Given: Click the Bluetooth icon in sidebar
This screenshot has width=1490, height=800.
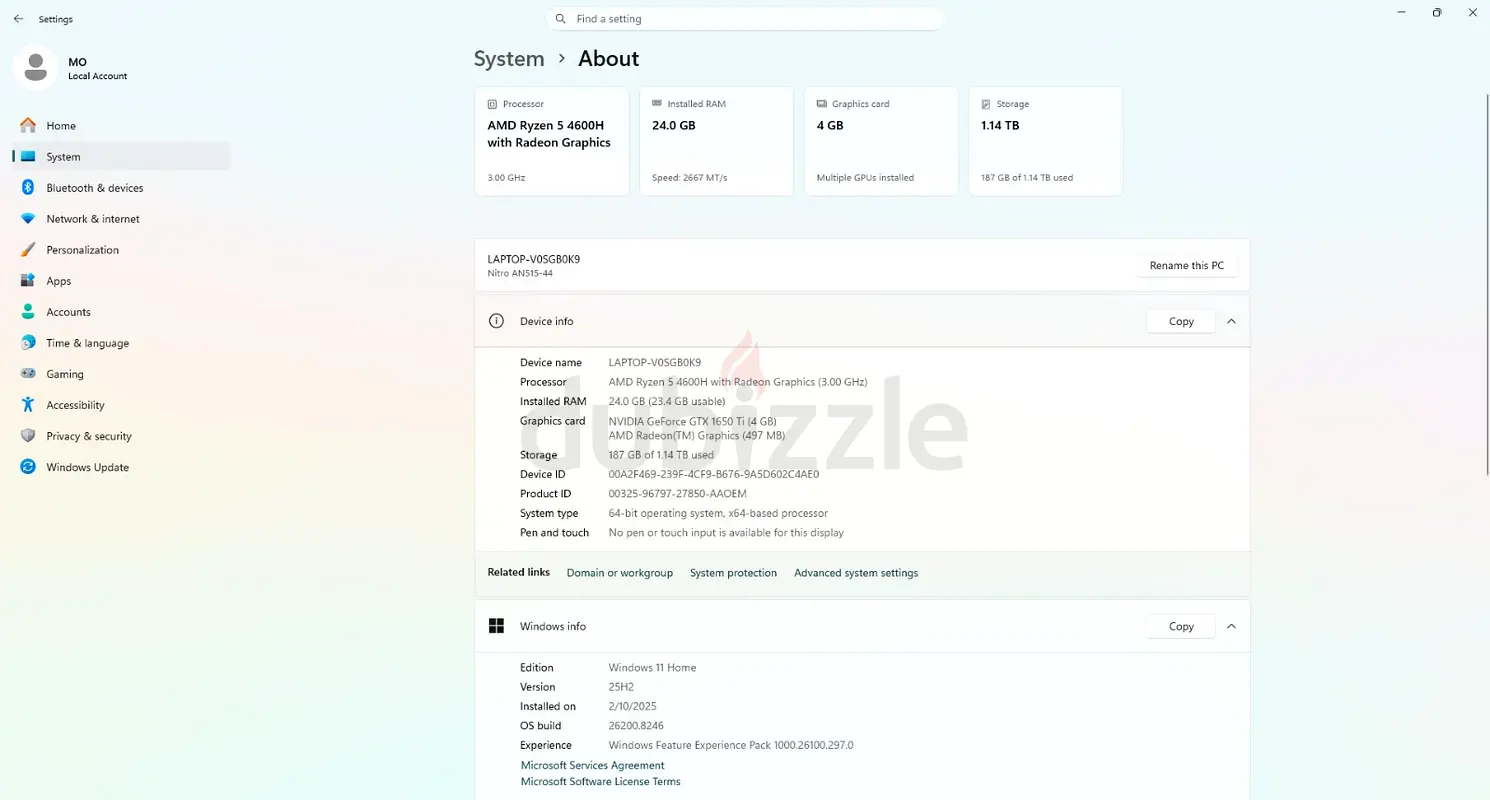Looking at the screenshot, I should click(x=28, y=188).
